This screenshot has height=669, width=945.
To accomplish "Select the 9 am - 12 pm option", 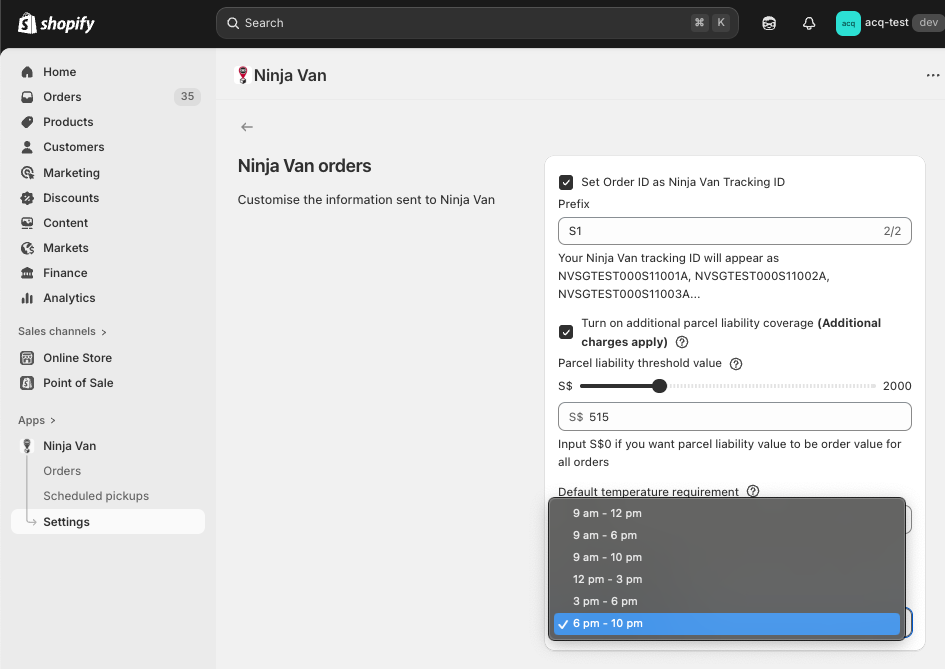I will 607,514.
